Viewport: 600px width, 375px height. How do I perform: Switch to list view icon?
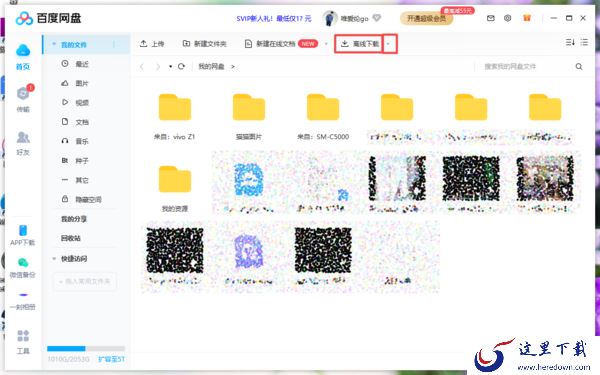point(584,42)
